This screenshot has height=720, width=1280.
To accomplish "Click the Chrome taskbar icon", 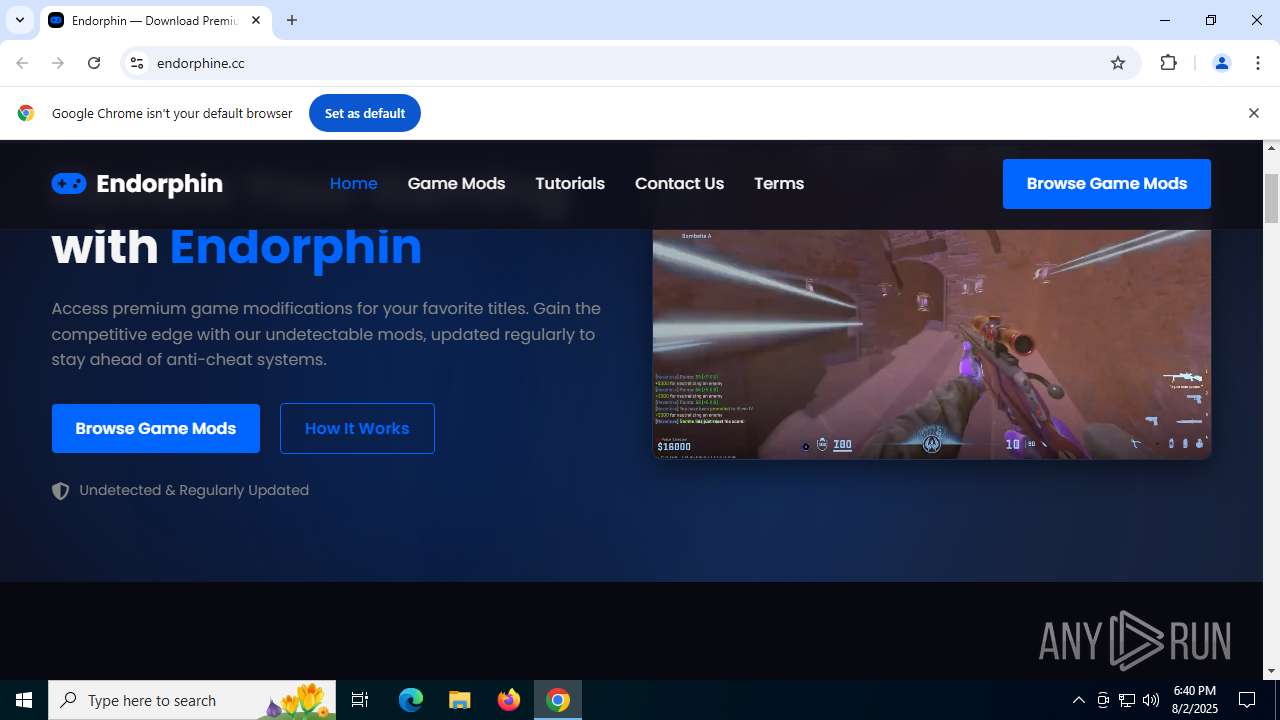I will pyautogui.click(x=558, y=700).
